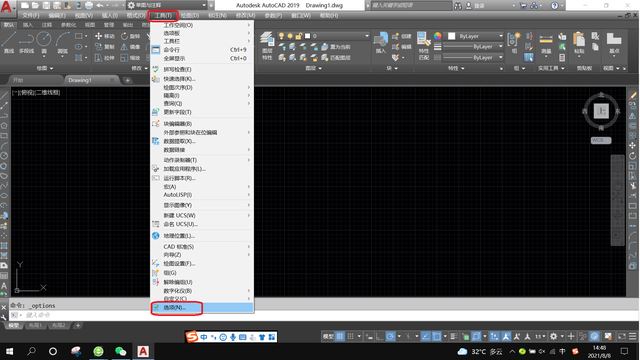
Task: Click Load Application entry in Tools menu
Action: (x=202, y=169)
